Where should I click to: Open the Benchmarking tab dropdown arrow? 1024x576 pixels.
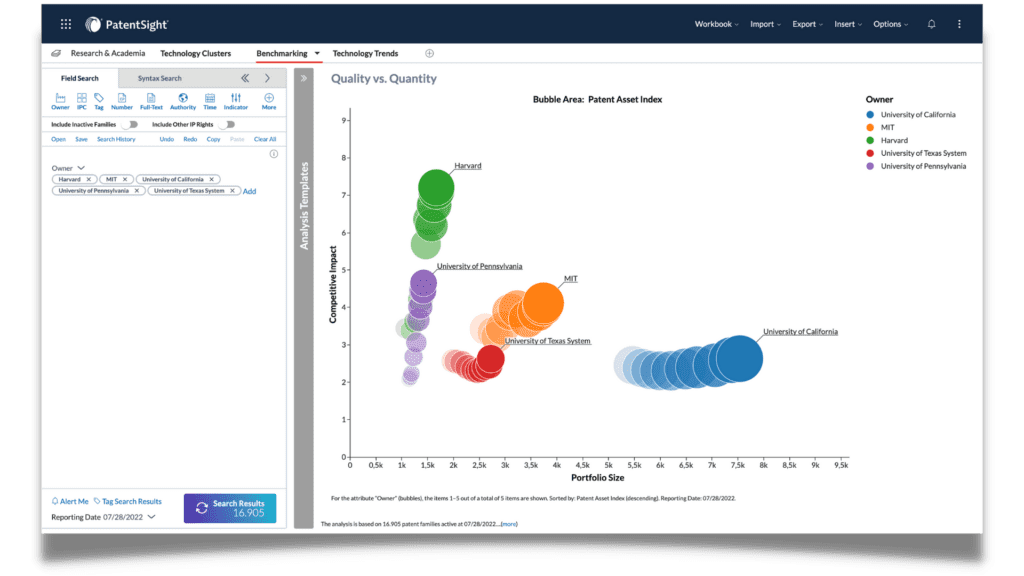point(317,54)
